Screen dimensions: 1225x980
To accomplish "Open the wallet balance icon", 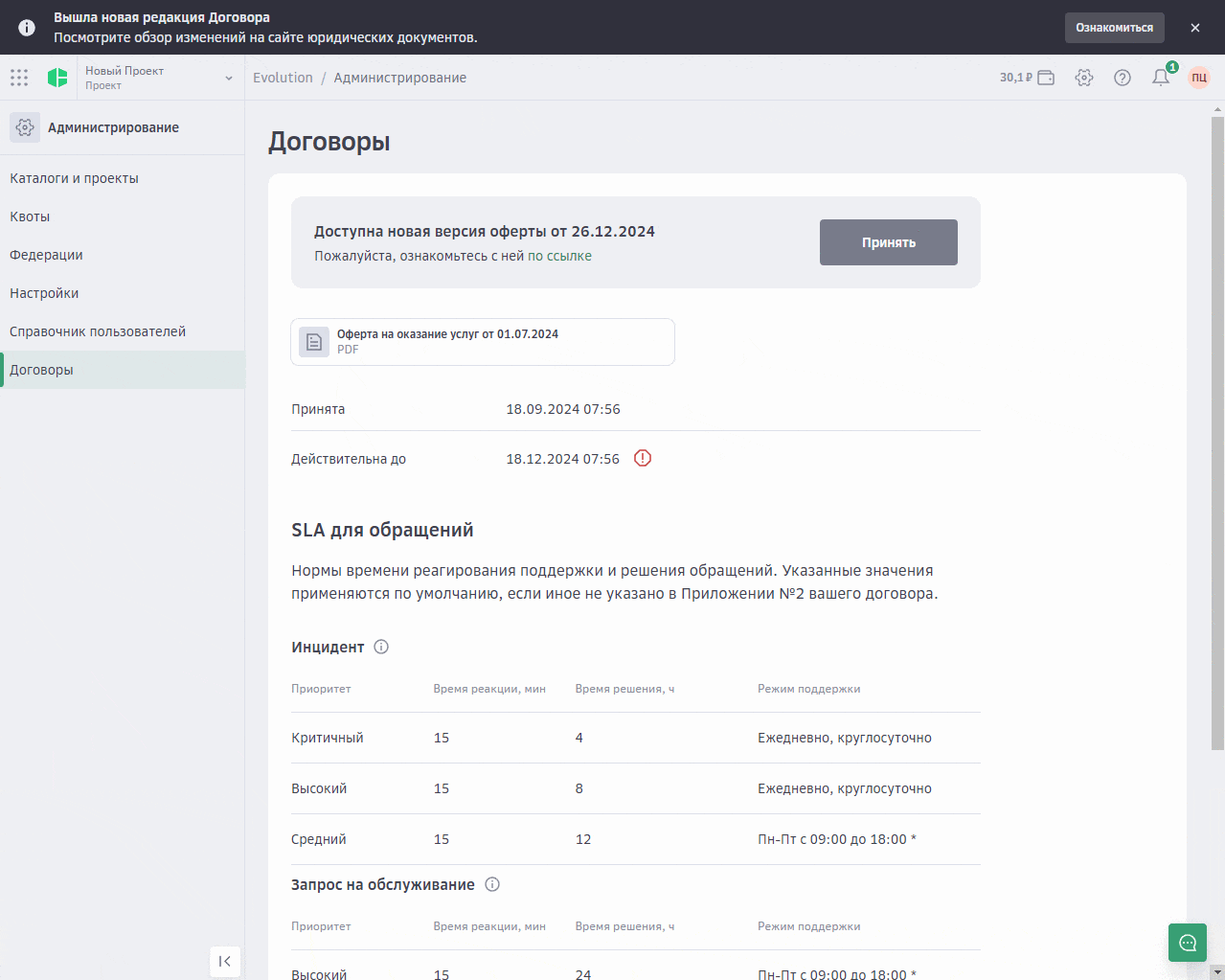I will coord(1046,78).
